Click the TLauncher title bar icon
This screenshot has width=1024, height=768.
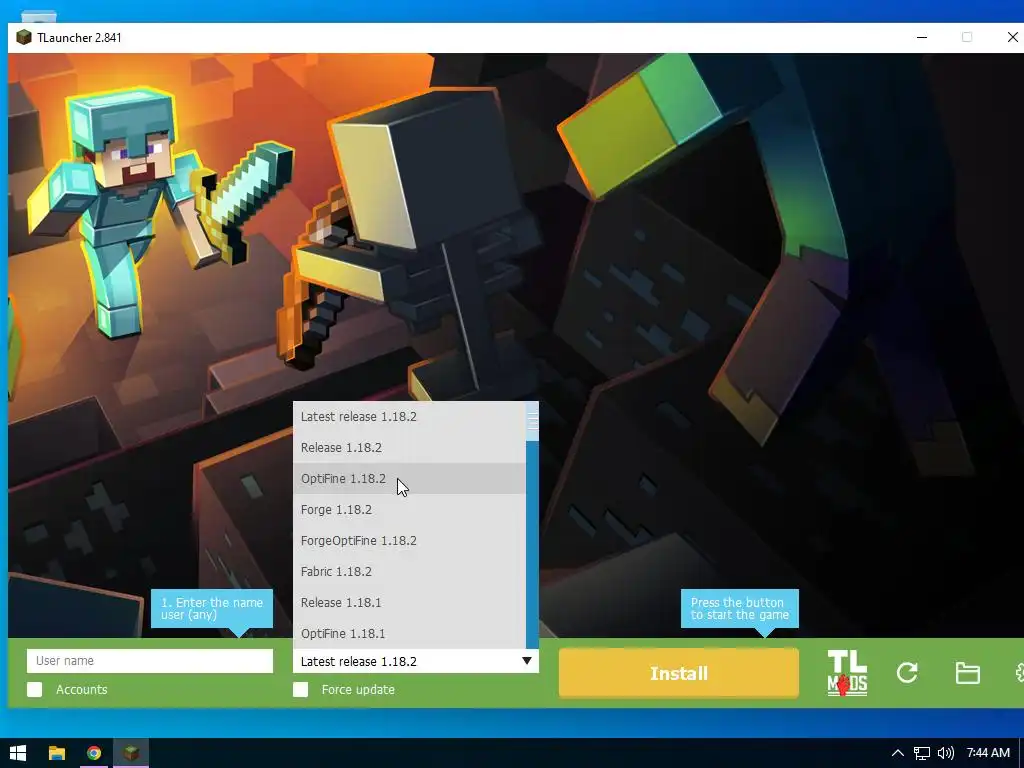pyautogui.click(x=24, y=37)
